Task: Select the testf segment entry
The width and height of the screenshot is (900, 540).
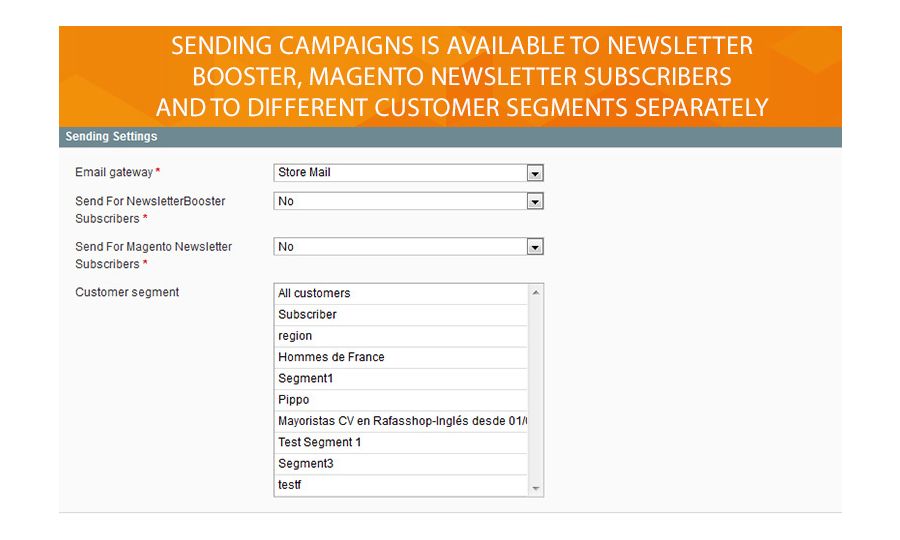Action: click(400, 485)
